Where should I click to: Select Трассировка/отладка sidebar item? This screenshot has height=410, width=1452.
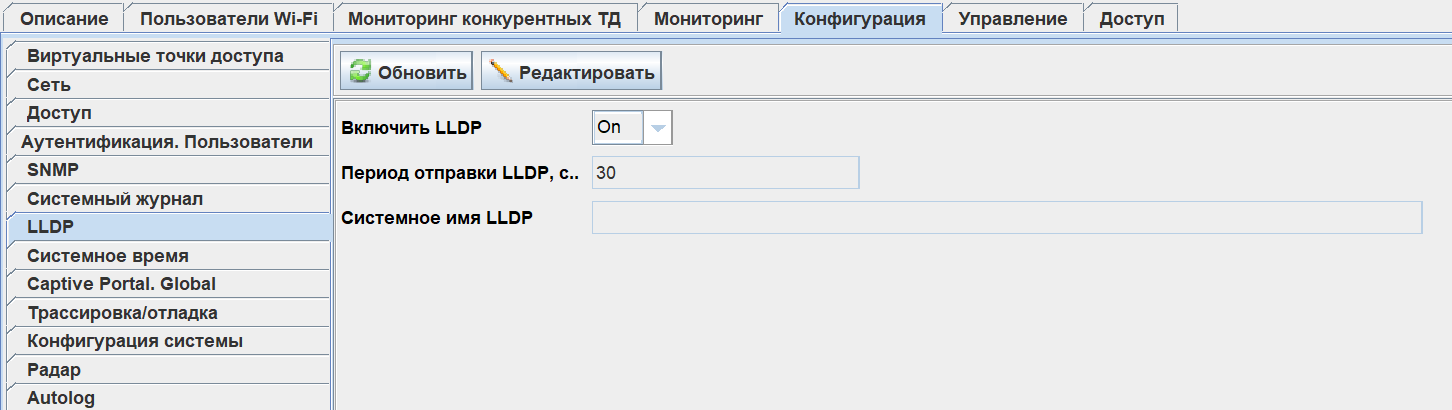pyautogui.click(x=122, y=313)
